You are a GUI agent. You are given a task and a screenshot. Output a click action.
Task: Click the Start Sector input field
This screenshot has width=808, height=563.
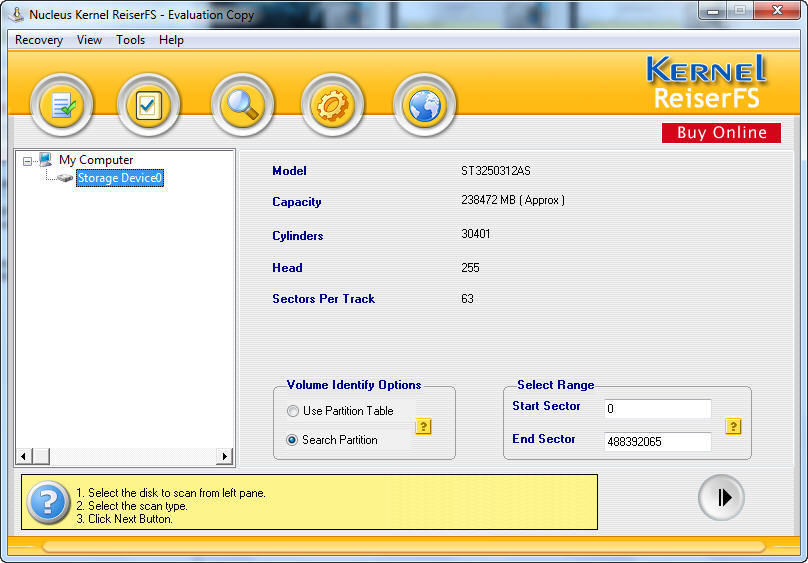pos(657,408)
